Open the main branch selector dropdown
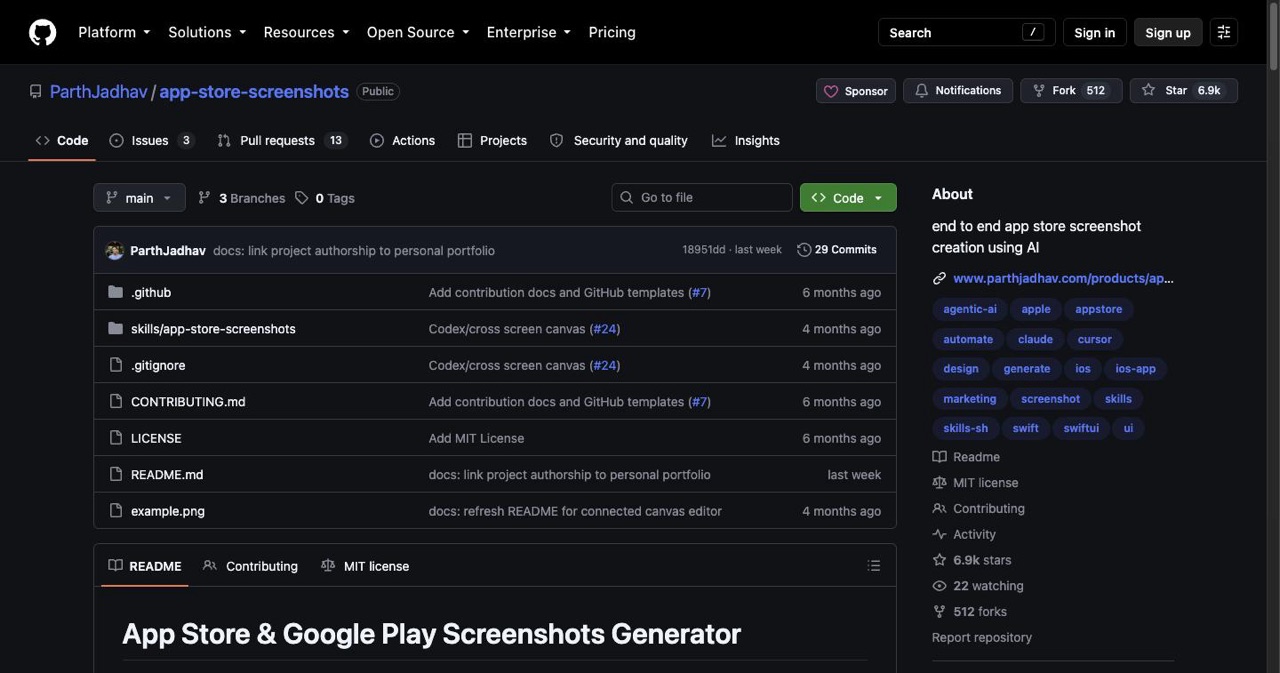The image size is (1280, 673). pos(139,198)
